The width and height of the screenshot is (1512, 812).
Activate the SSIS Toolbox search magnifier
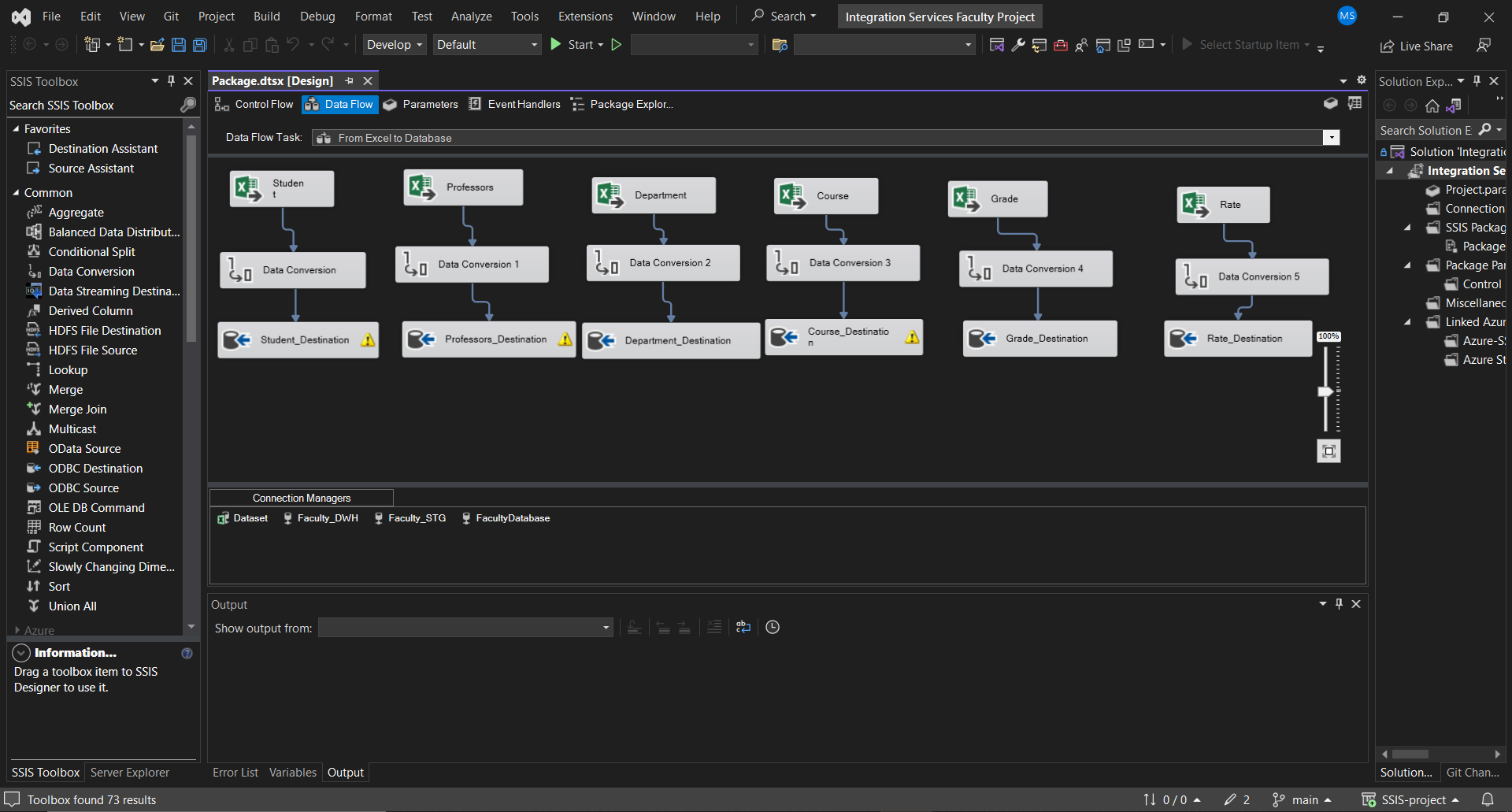coord(187,105)
